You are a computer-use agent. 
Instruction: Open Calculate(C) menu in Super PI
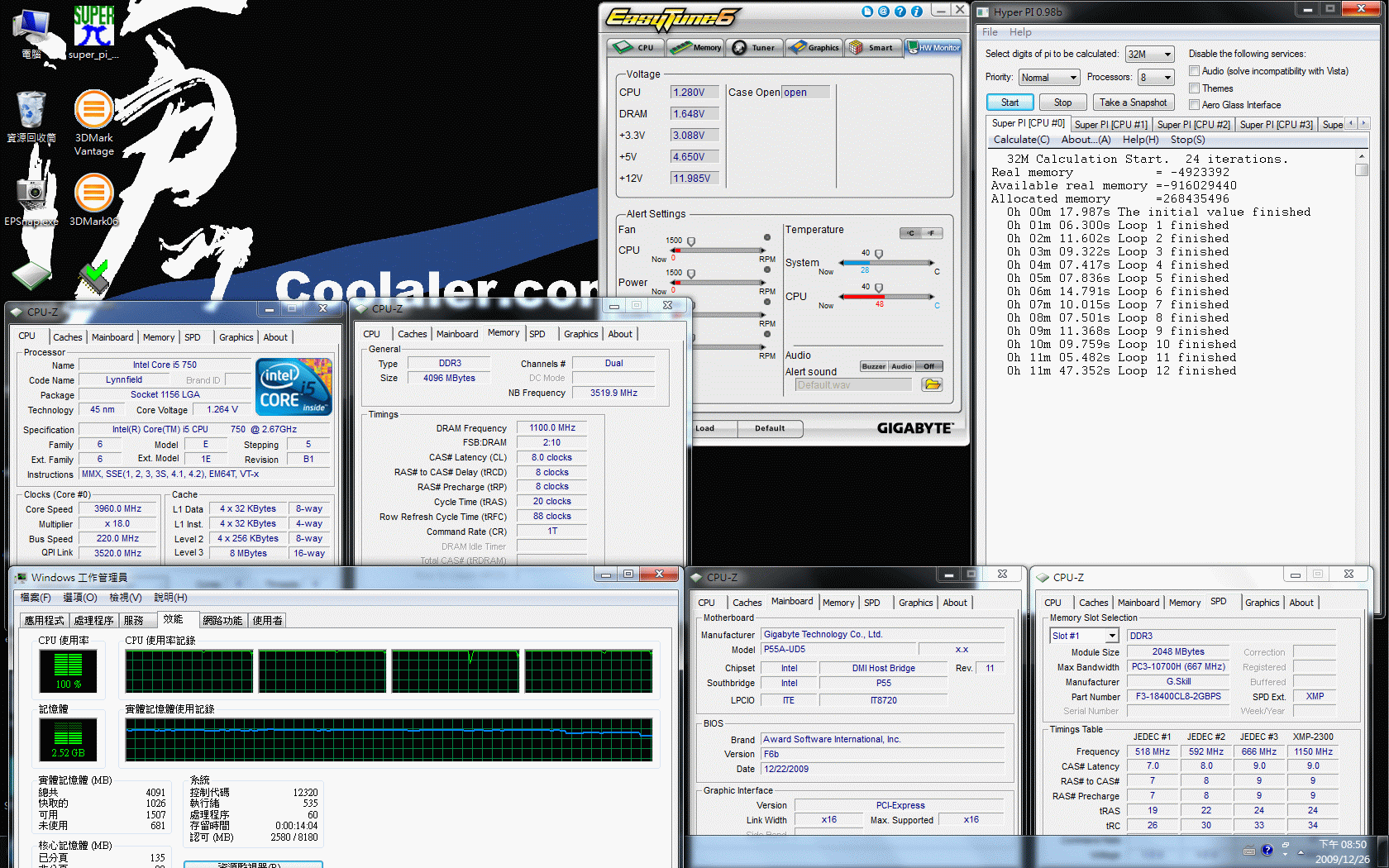1021,140
